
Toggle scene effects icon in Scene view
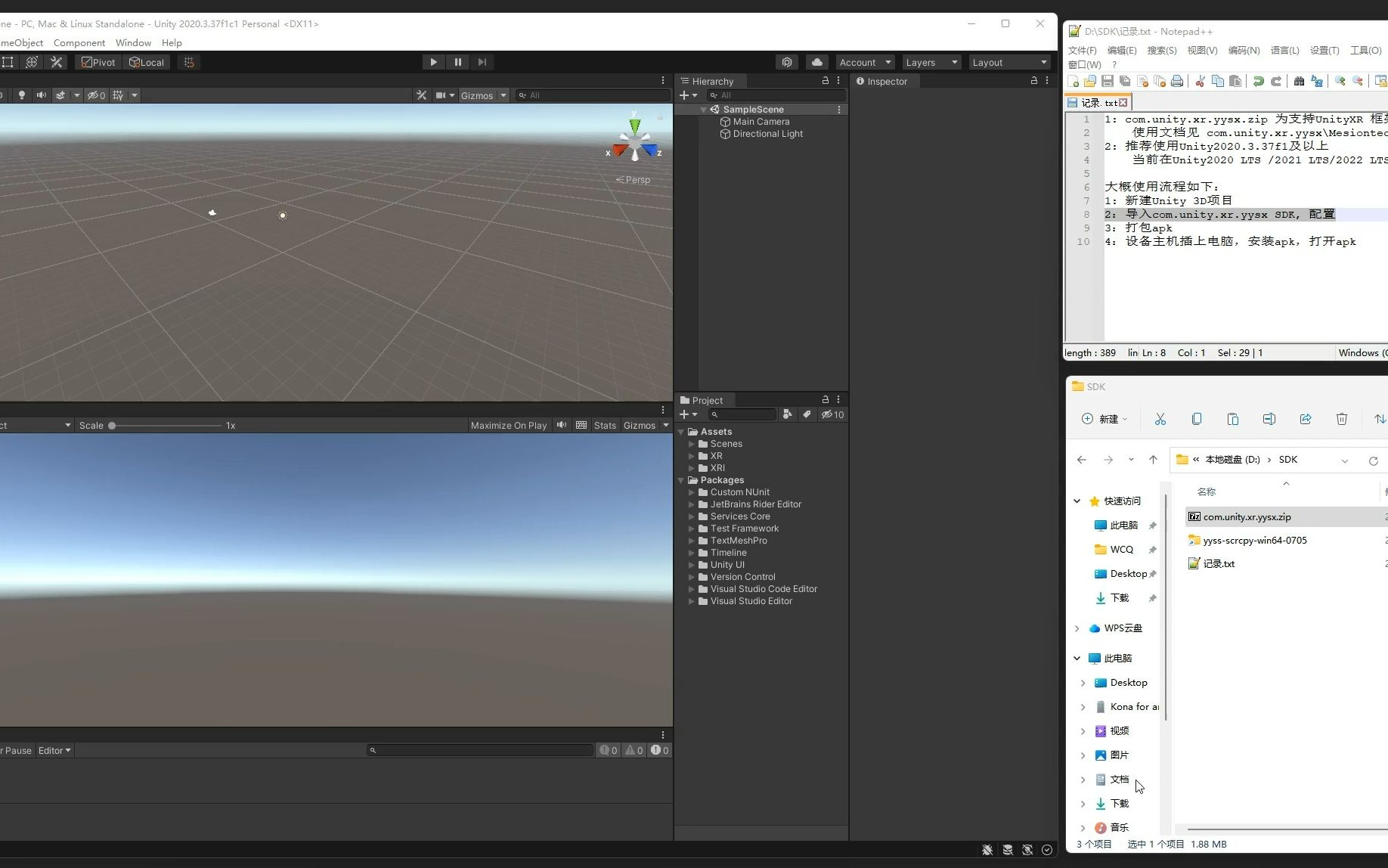coord(60,95)
